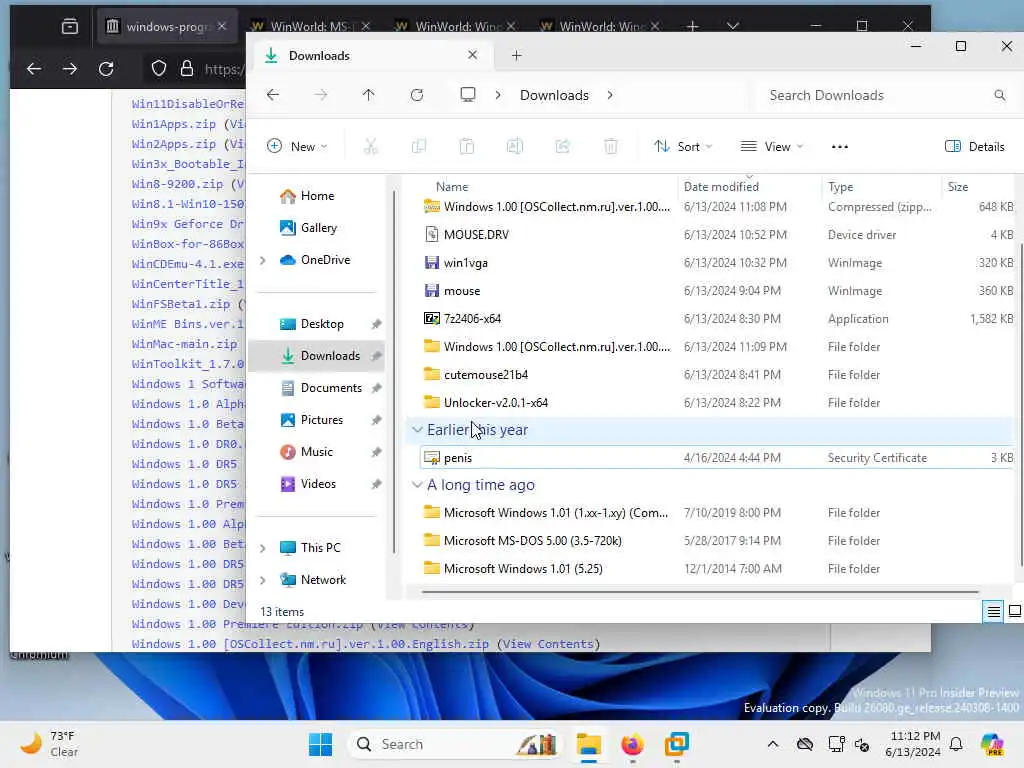Click the taskbar Search box
The width and height of the screenshot is (1024, 768).
coord(454,744)
